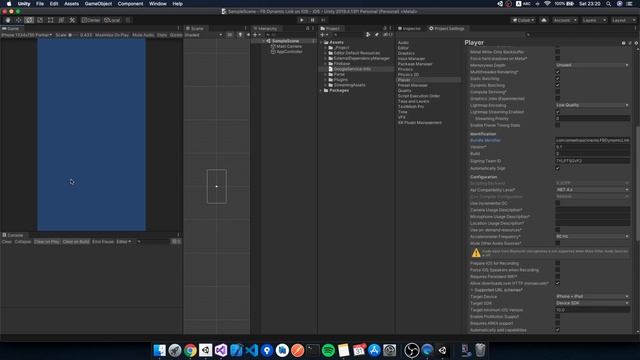This screenshot has width=640, height=360.
Task: Click the plus add button in Hierarchy
Action: click(x=256, y=35)
